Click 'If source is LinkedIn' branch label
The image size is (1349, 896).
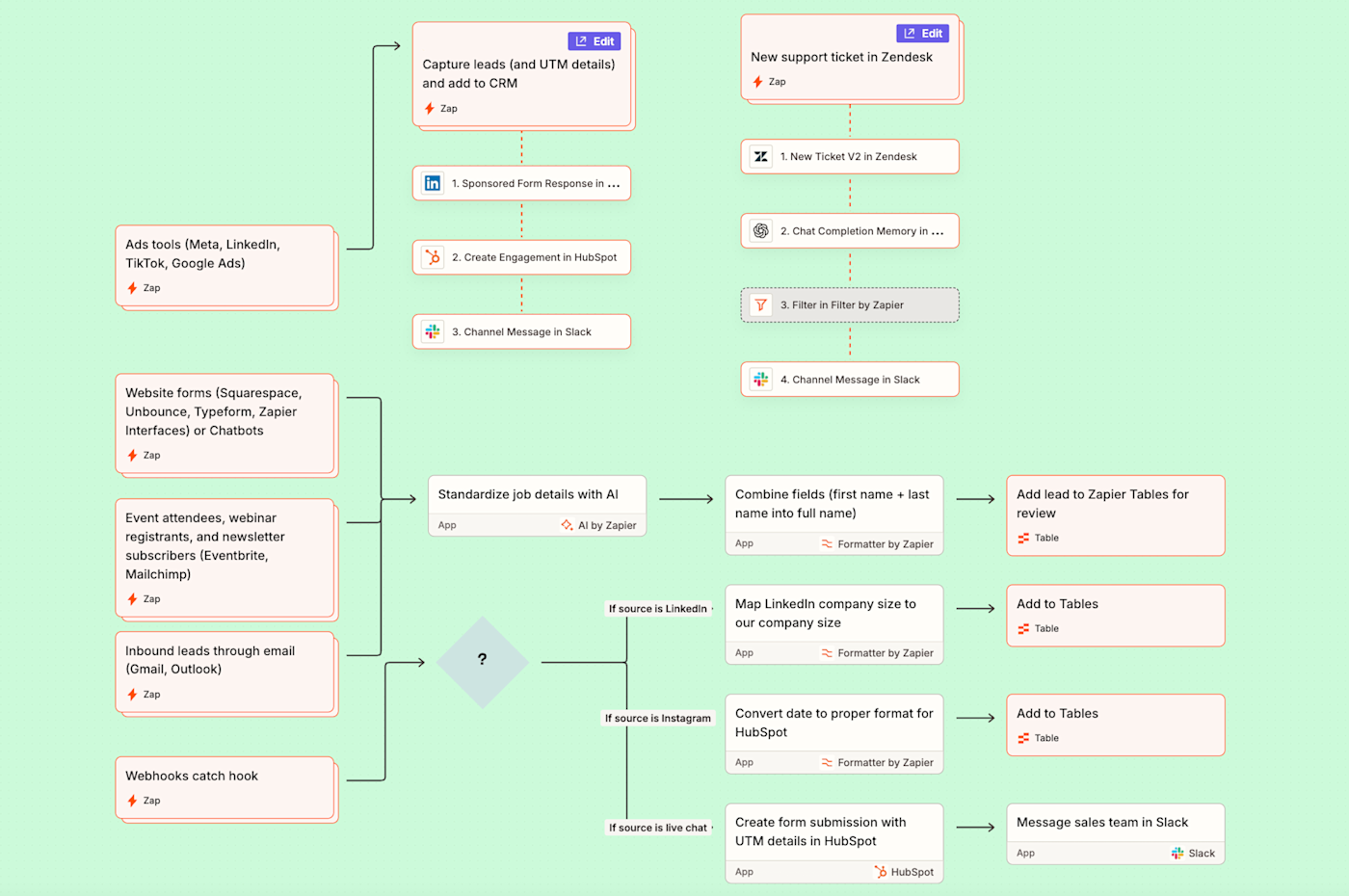coord(658,609)
